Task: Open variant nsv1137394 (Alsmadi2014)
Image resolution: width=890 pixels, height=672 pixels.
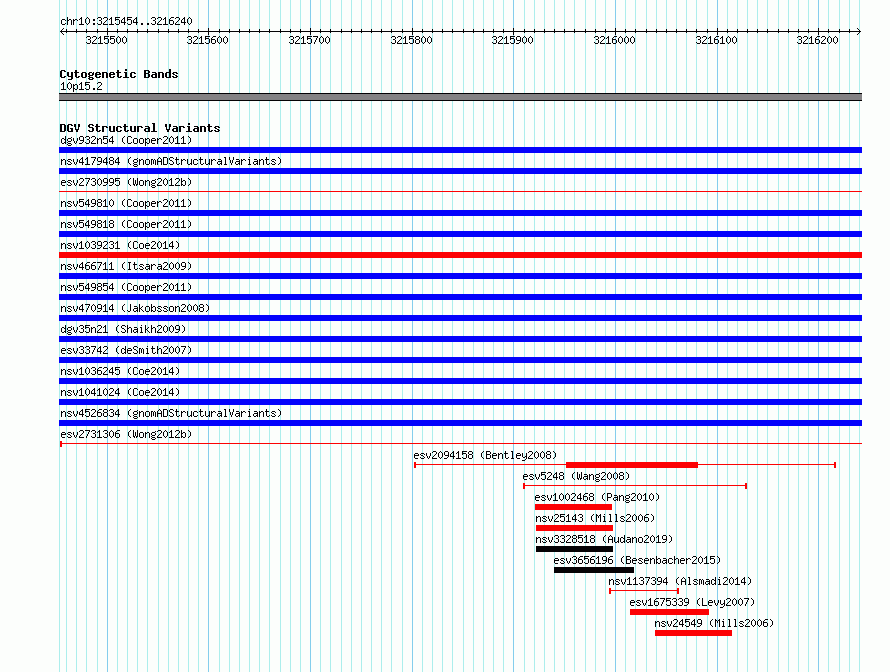Action: coord(680,581)
